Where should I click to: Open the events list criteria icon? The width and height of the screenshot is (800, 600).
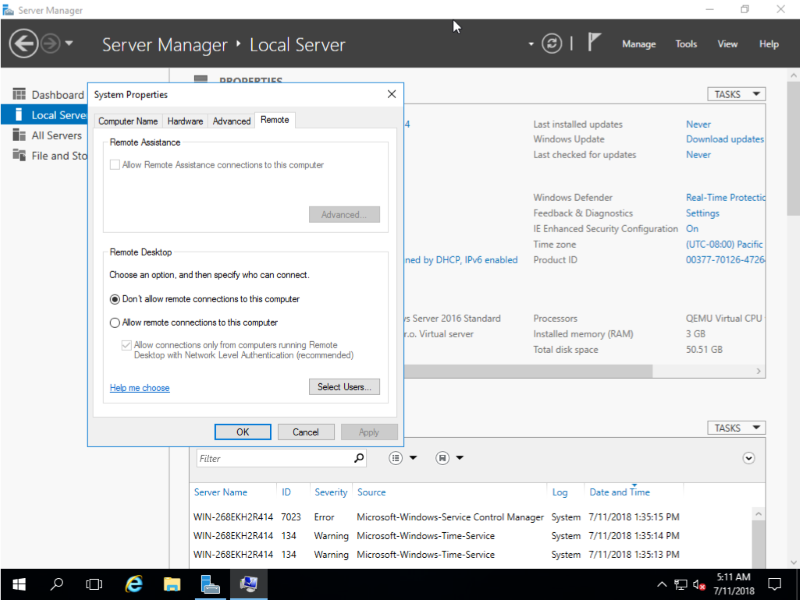(x=395, y=458)
